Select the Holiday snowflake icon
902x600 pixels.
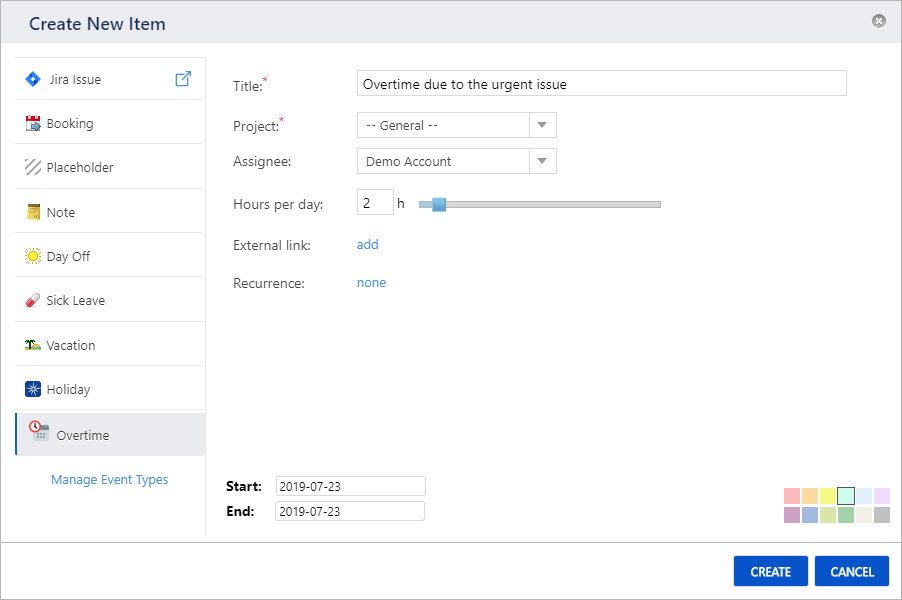32,389
